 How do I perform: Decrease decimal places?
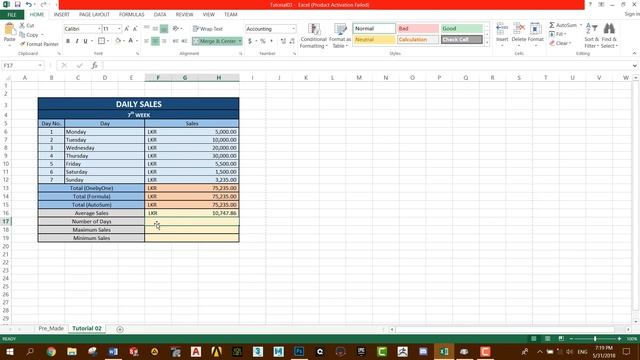[x=292, y=41]
